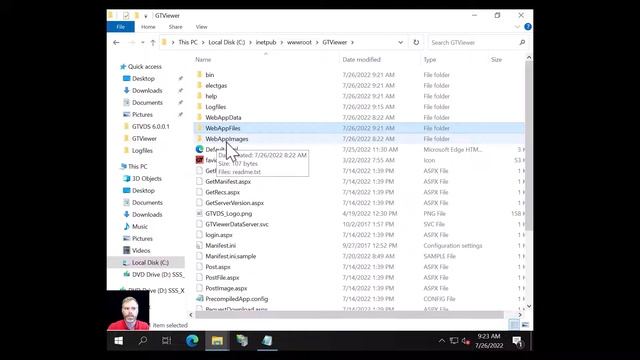
Task: Open This PC in navigation pane
Action: click(138, 167)
